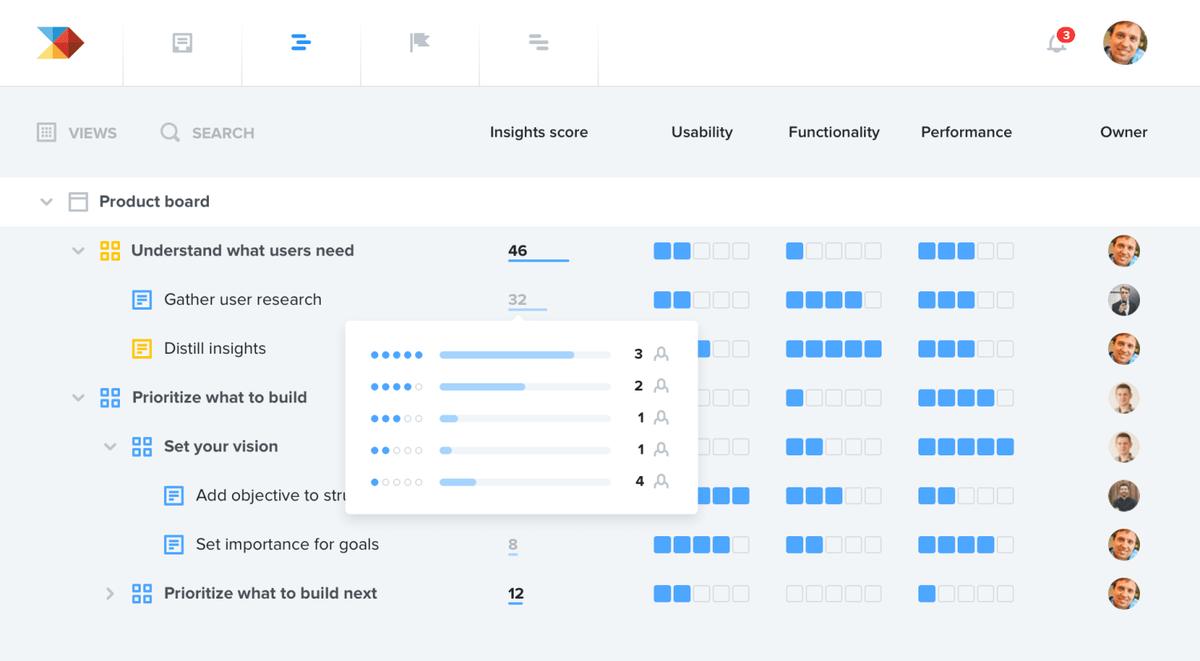Open insights score 46 link
1200x661 pixels.
(x=518, y=251)
